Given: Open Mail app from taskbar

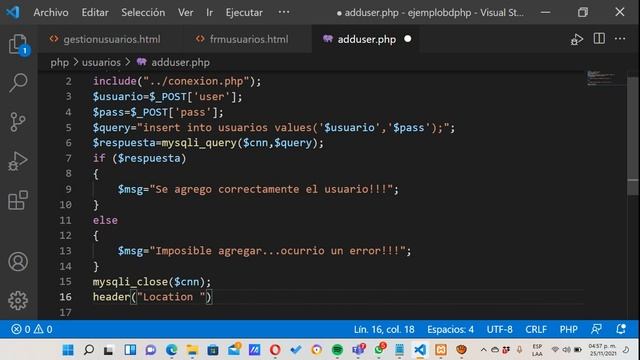Looking at the screenshot, I should tap(234, 349).
